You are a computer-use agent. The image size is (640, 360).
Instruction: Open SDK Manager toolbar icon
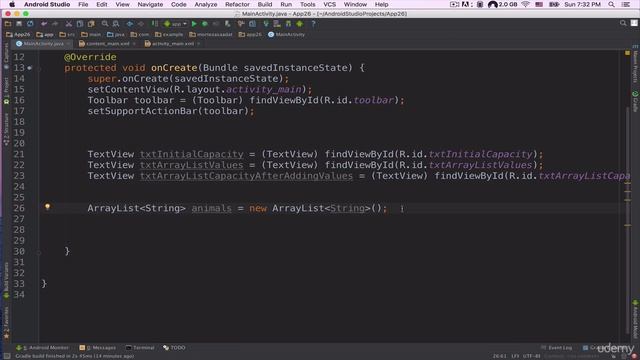coord(289,24)
